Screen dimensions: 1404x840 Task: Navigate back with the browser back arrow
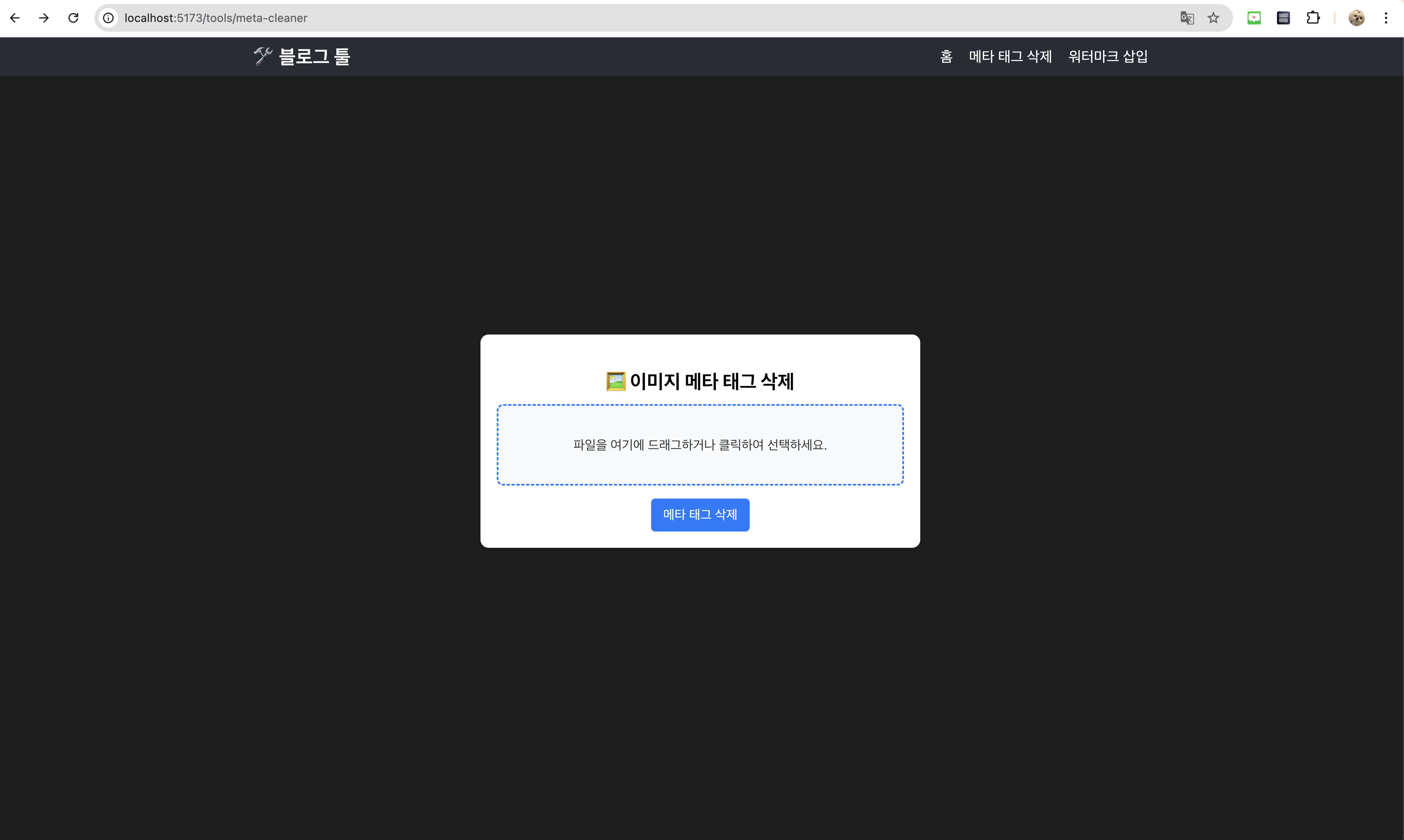15,17
